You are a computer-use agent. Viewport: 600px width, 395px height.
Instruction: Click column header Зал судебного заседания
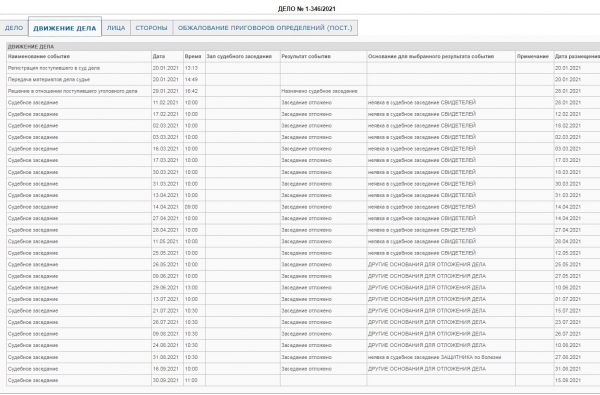(x=239, y=57)
